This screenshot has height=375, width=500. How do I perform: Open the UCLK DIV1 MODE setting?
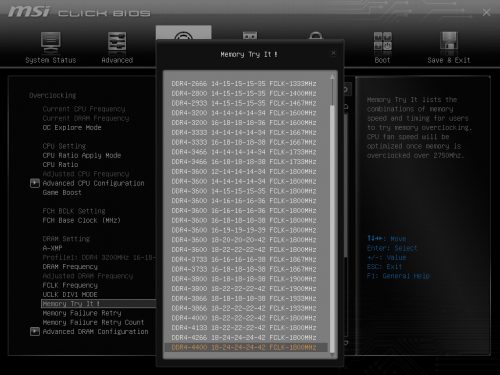coord(70,295)
